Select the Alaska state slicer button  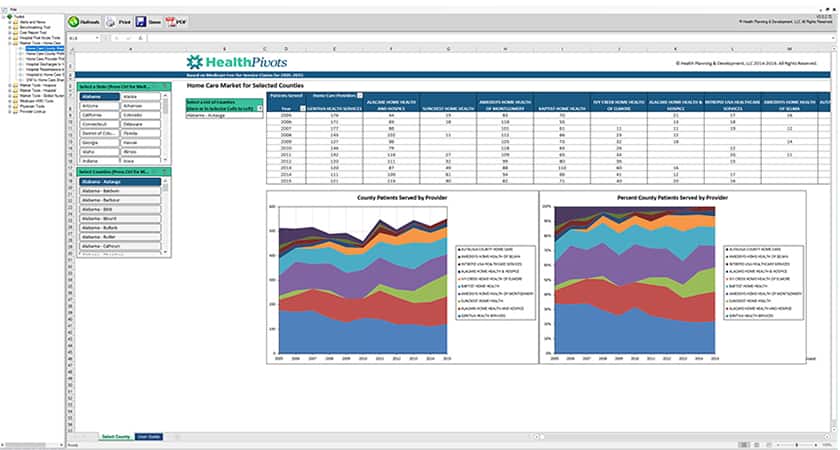[141, 96]
